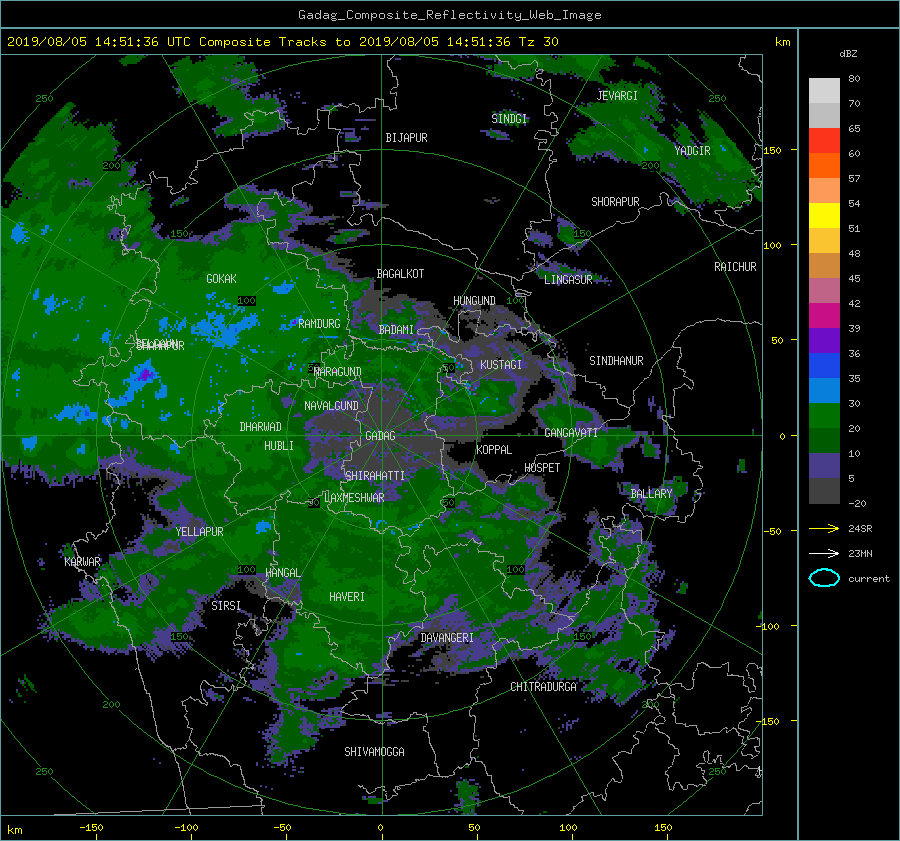Click the CHITRADURGA city label
The width and height of the screenshot is (900, 841).
click(543, 687)
